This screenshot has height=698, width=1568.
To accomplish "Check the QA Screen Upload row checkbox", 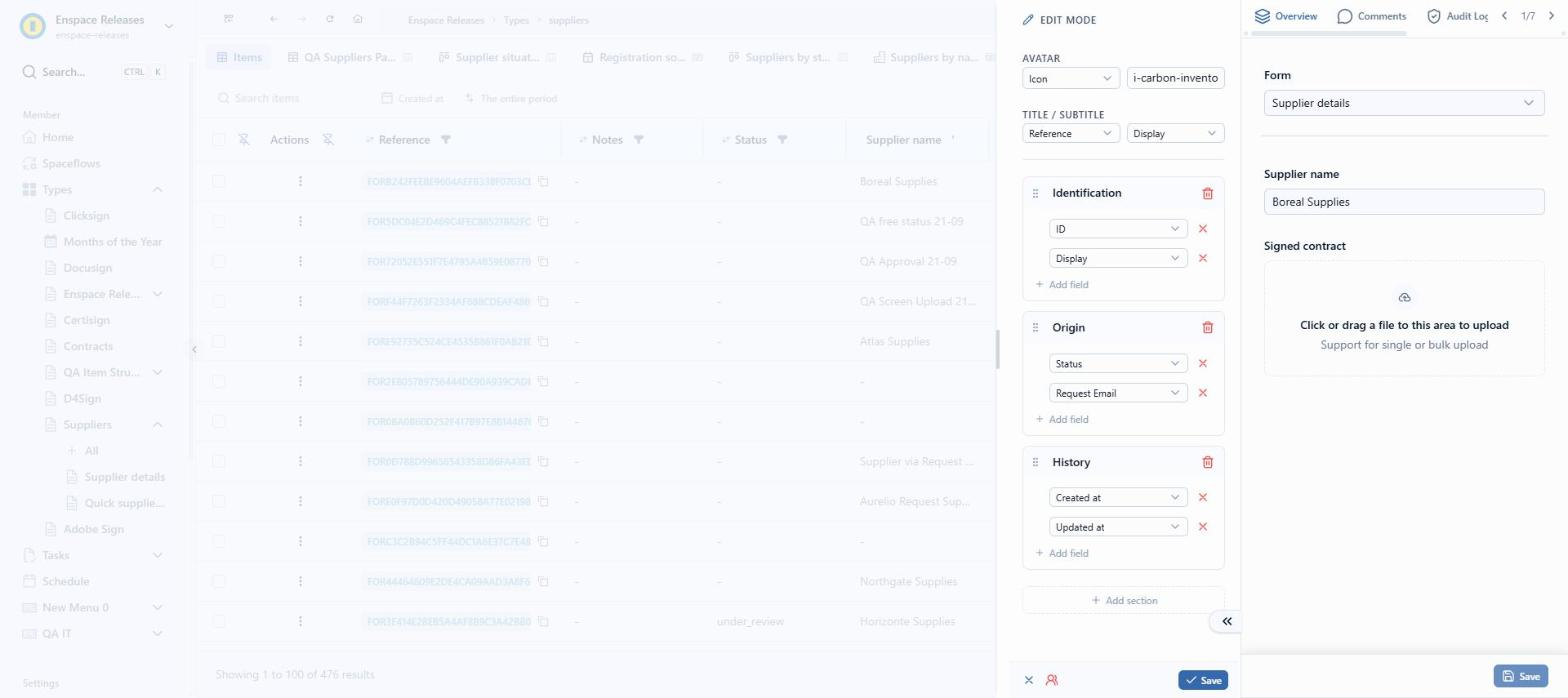I will (219, 301).
